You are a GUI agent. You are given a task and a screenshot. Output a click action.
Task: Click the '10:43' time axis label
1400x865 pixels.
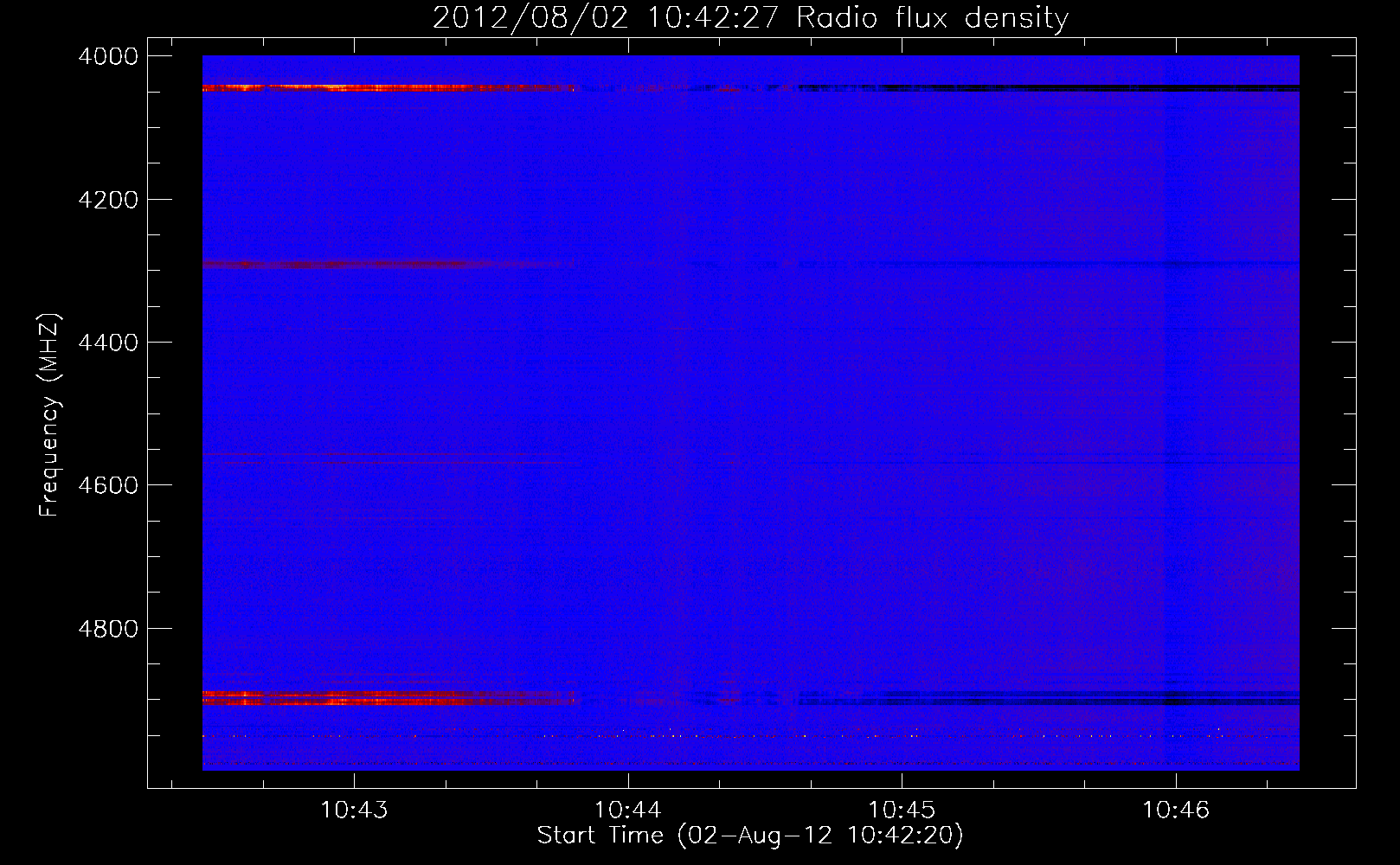coord(354,811)
